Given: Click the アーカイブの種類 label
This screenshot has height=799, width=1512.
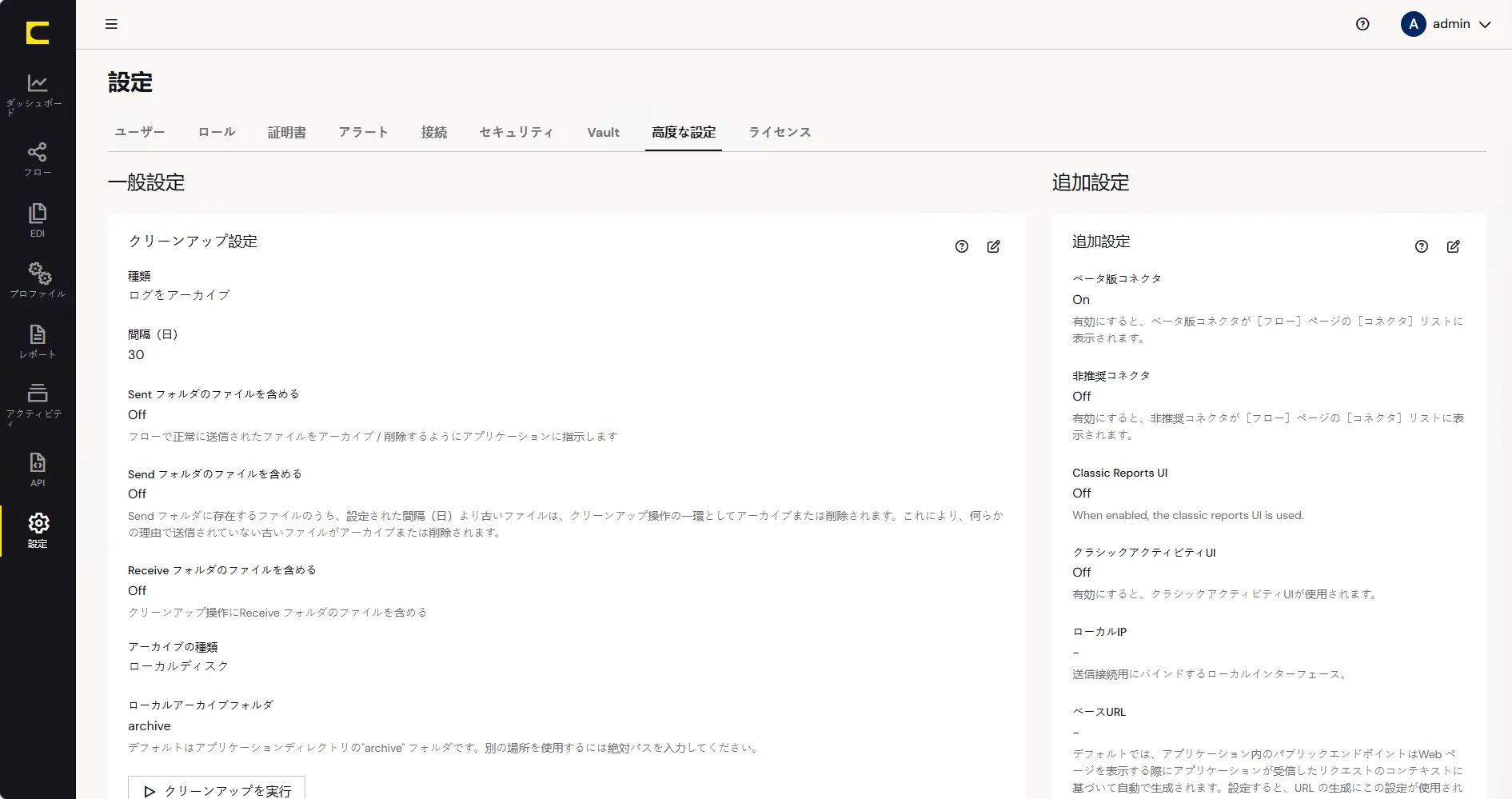Looking at the screenshot, I should (173, 647).
